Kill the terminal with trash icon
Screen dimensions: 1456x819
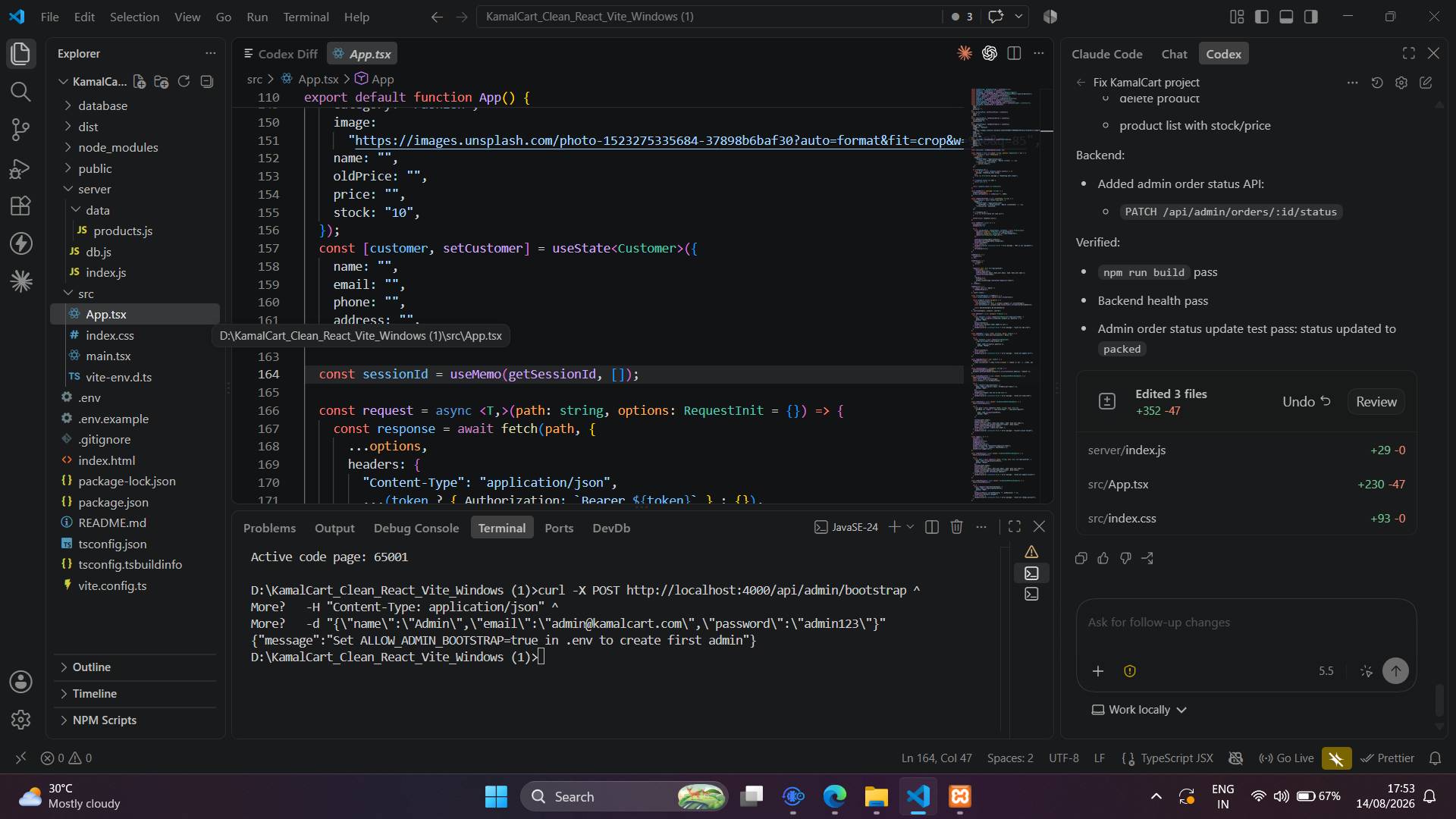(956, 527)
